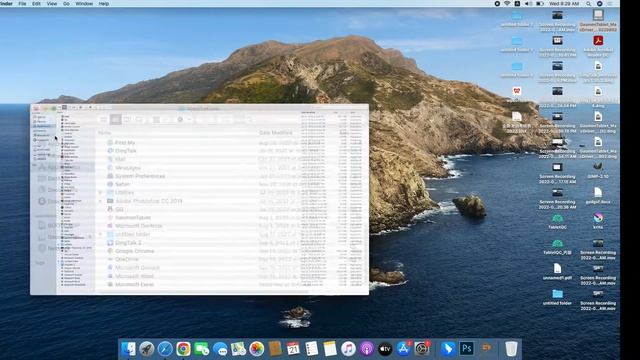Image resolution: width=640 pixels, height=360 pixels.
Task: Open Music app in the Dock
Action: tap(348, 349)
